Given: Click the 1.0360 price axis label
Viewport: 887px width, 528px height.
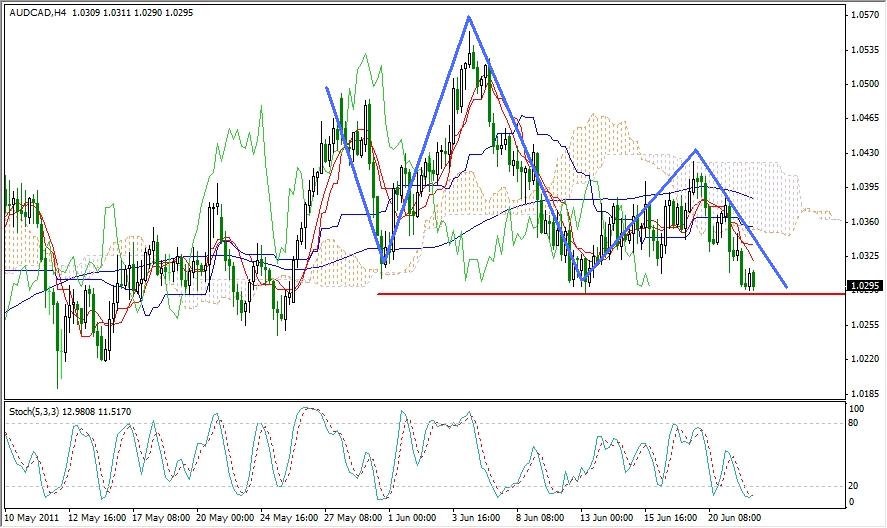Looking at the screenshot, I should tap(864, 221).
